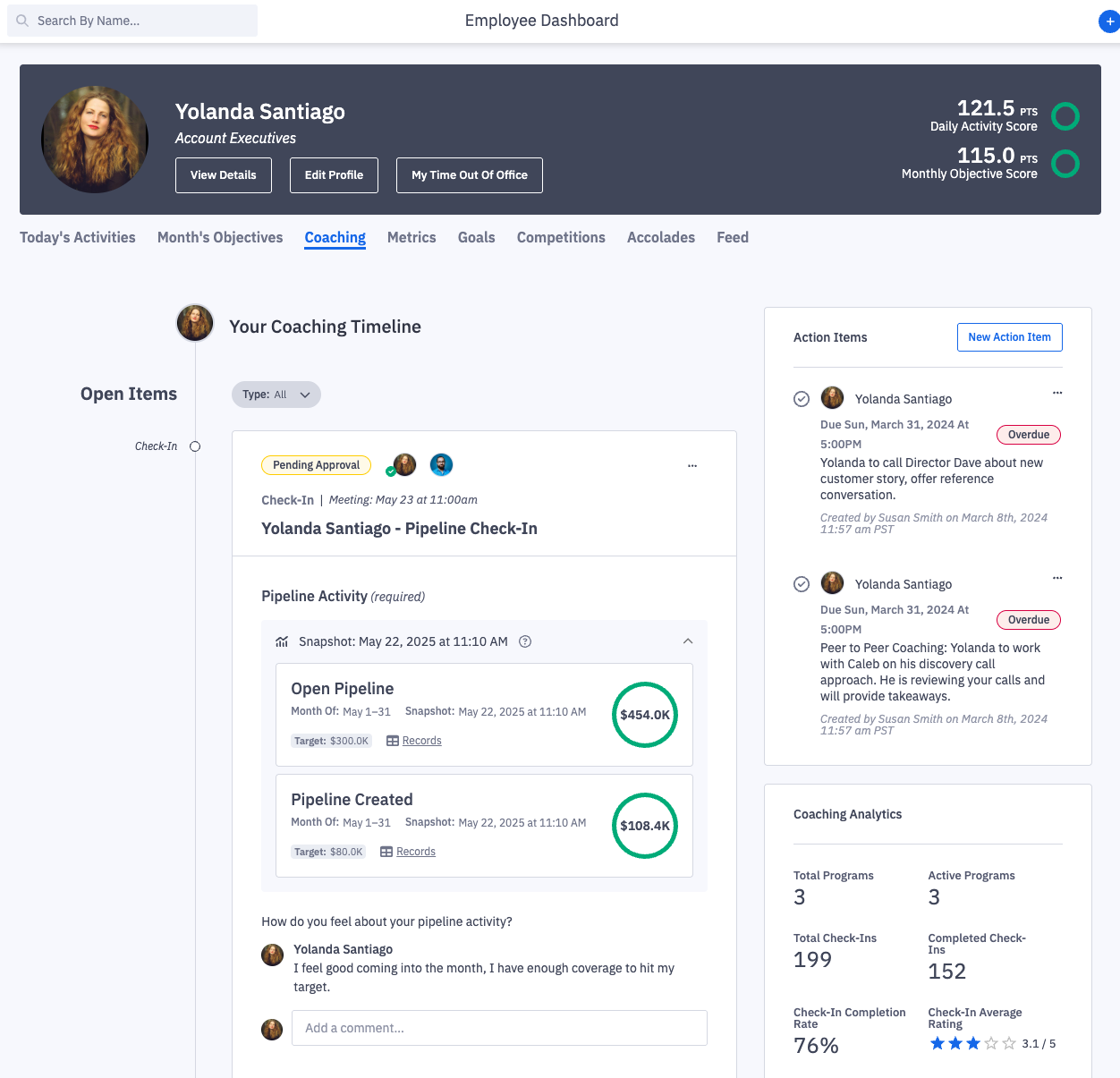This screenshot has height=1078, width=1120.
Task: Click the approved participant avatar with checkmark
Action: pyautogui.click(x=403, y=465)
